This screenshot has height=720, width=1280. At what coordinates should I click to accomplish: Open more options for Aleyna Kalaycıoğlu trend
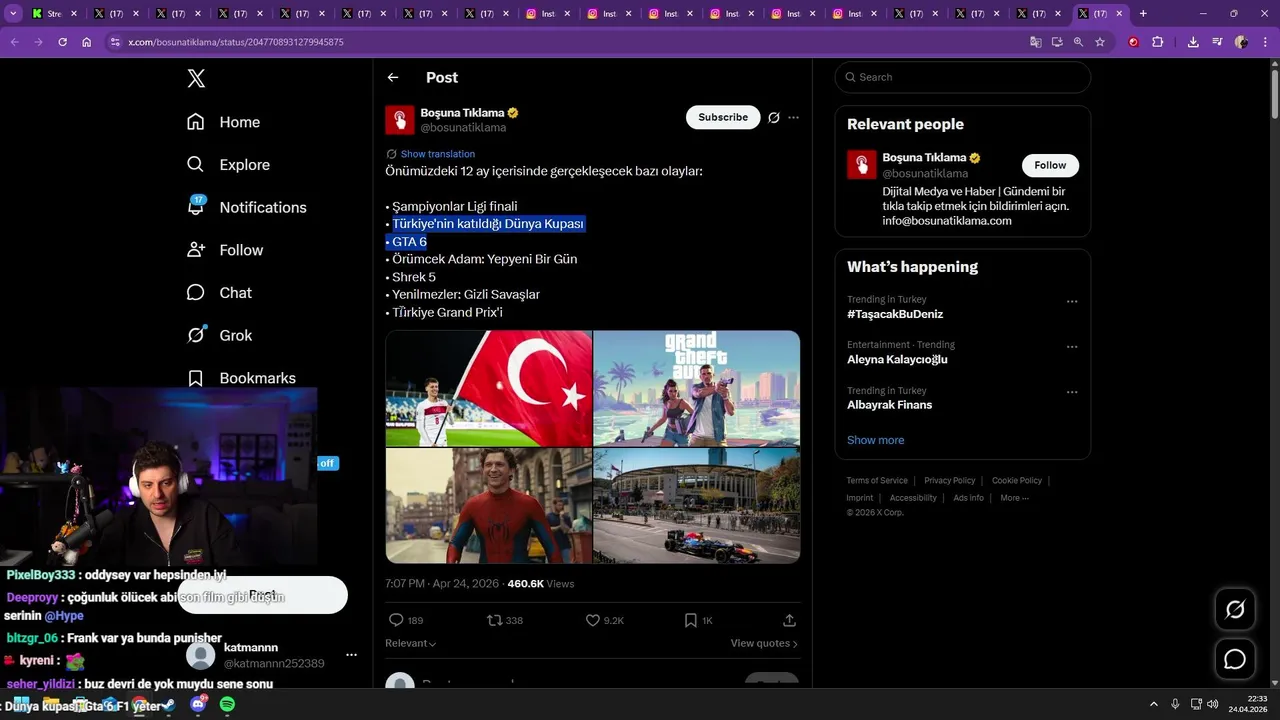pyautogui.click(x=1072, y=347)
